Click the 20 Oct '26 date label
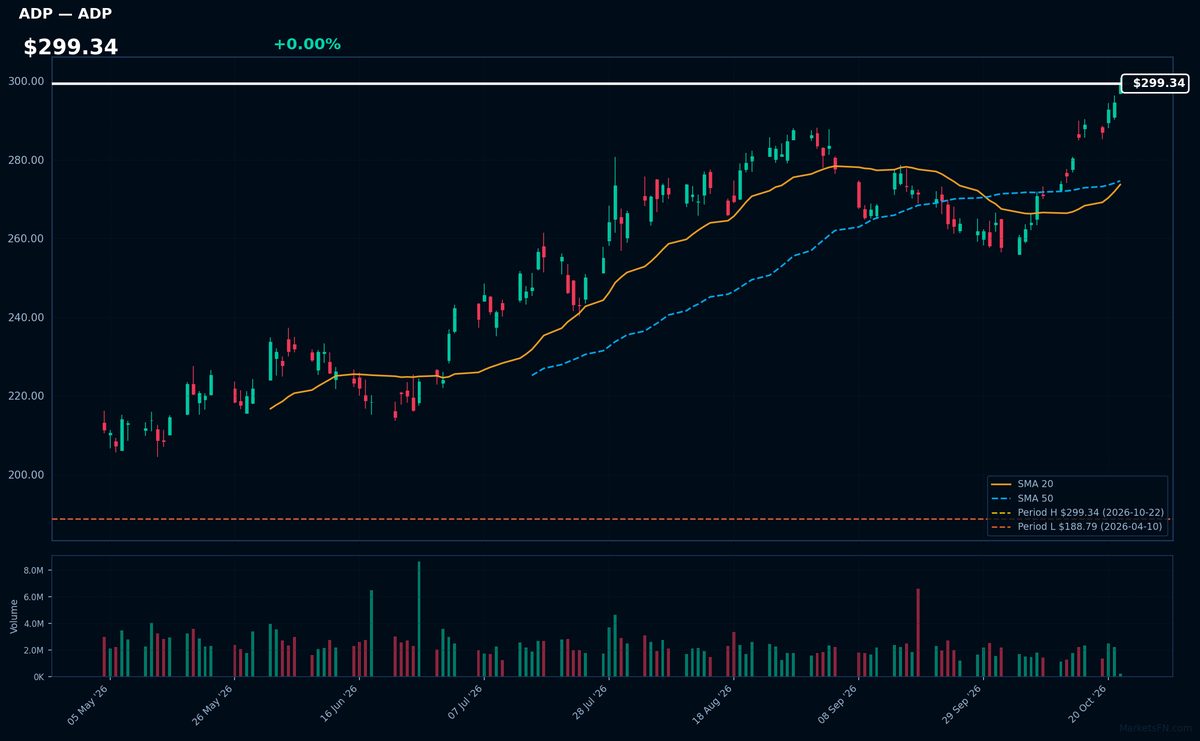 pyautogui.click(x=1086, y=703)
